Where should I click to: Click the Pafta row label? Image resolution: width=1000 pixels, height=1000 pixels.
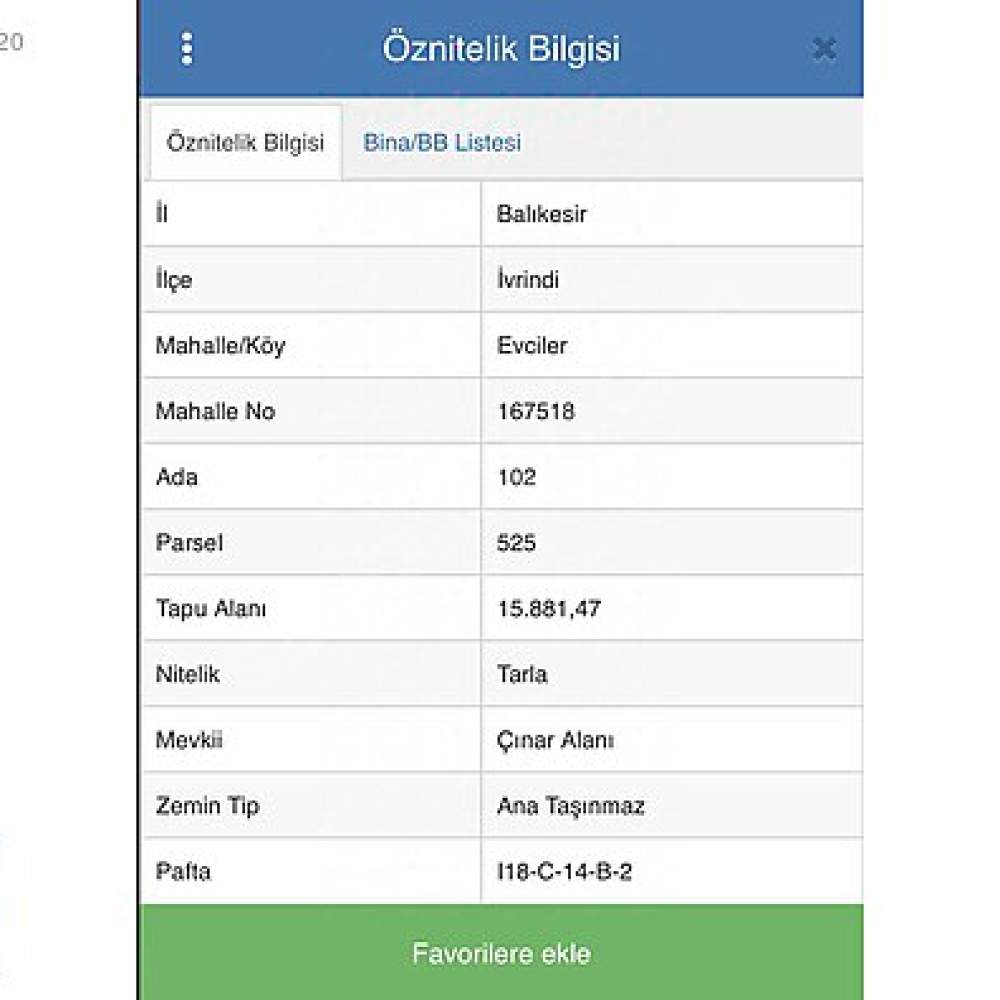coord(183,871)
